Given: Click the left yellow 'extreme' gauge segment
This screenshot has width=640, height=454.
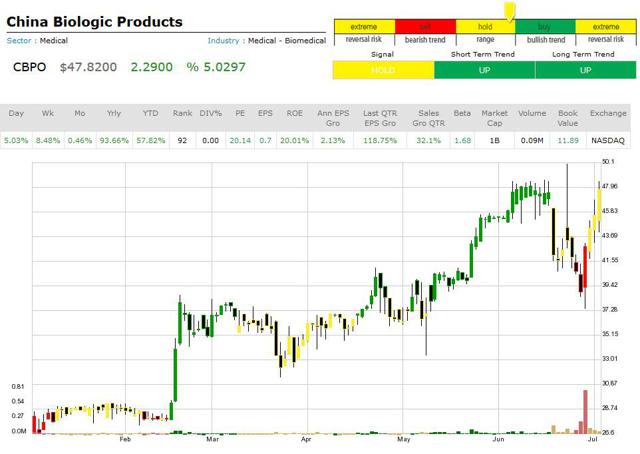Looking at the screenshot, I should [x=364, y=27].
